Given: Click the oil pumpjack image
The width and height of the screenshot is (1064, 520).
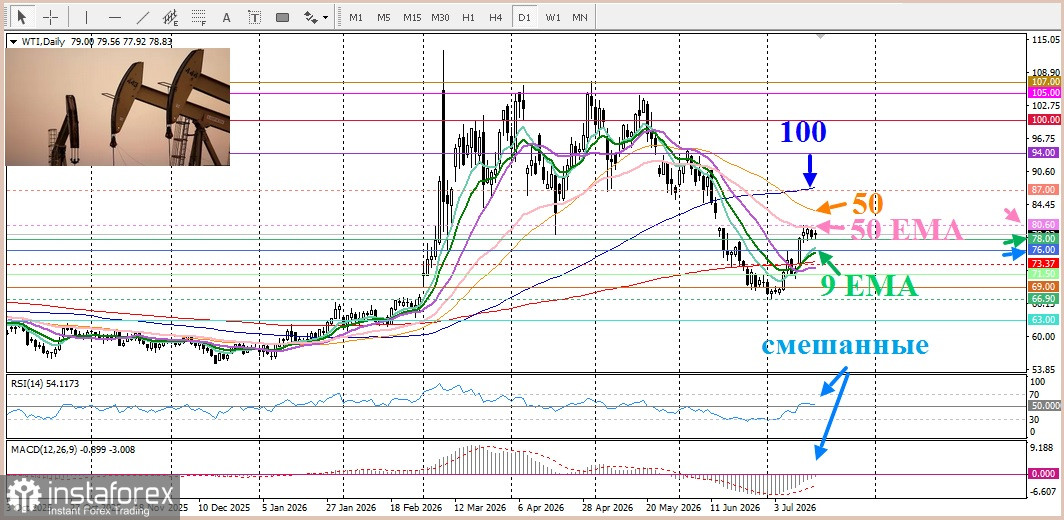Looking at the screenshot, I should [117, 107].
